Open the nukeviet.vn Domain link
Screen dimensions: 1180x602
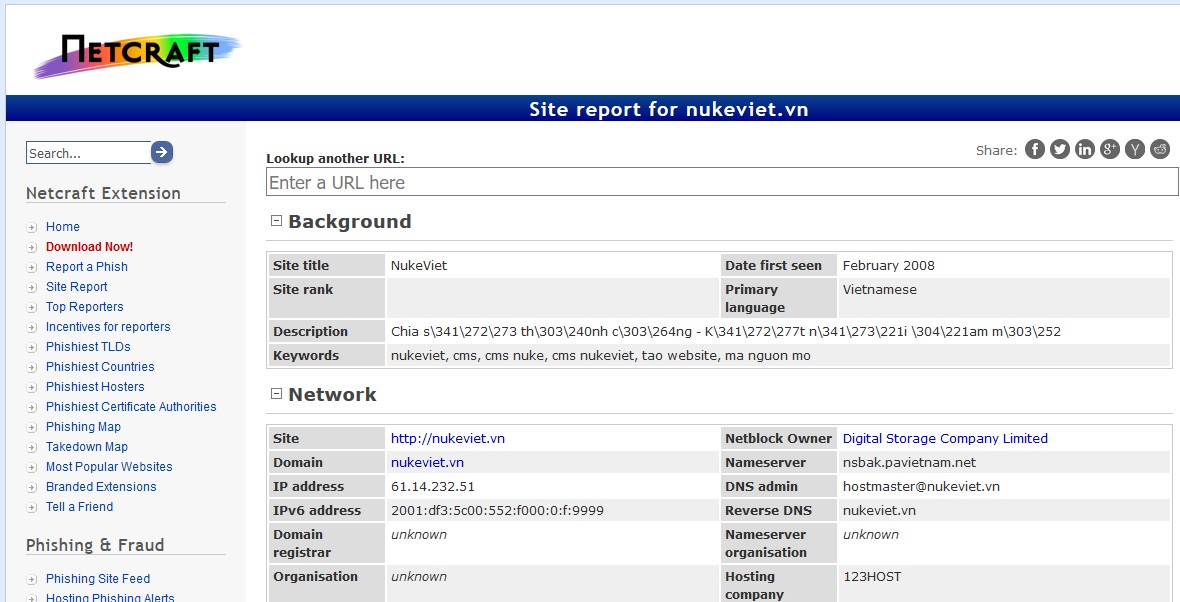pos(427,462)
